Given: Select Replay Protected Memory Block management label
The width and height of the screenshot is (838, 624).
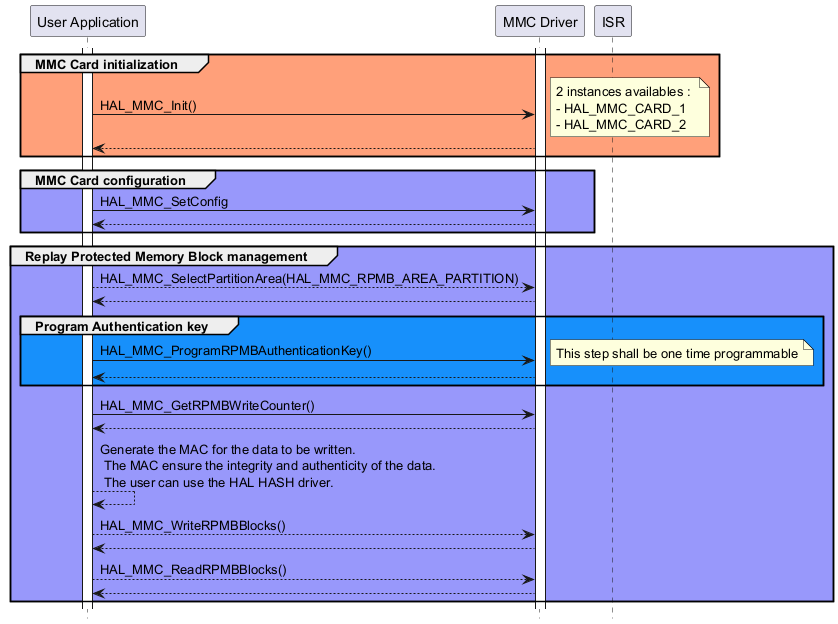Looking at the screenshot, I should (x=166, y=256).
